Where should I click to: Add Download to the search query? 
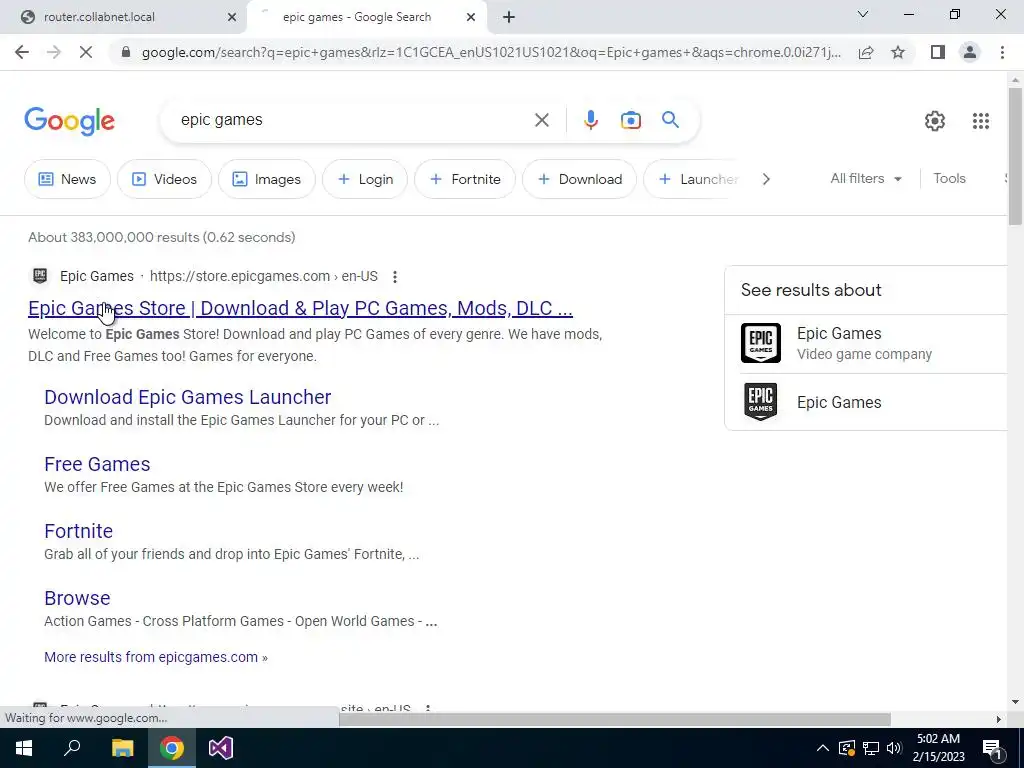click(x=579, y=179)
